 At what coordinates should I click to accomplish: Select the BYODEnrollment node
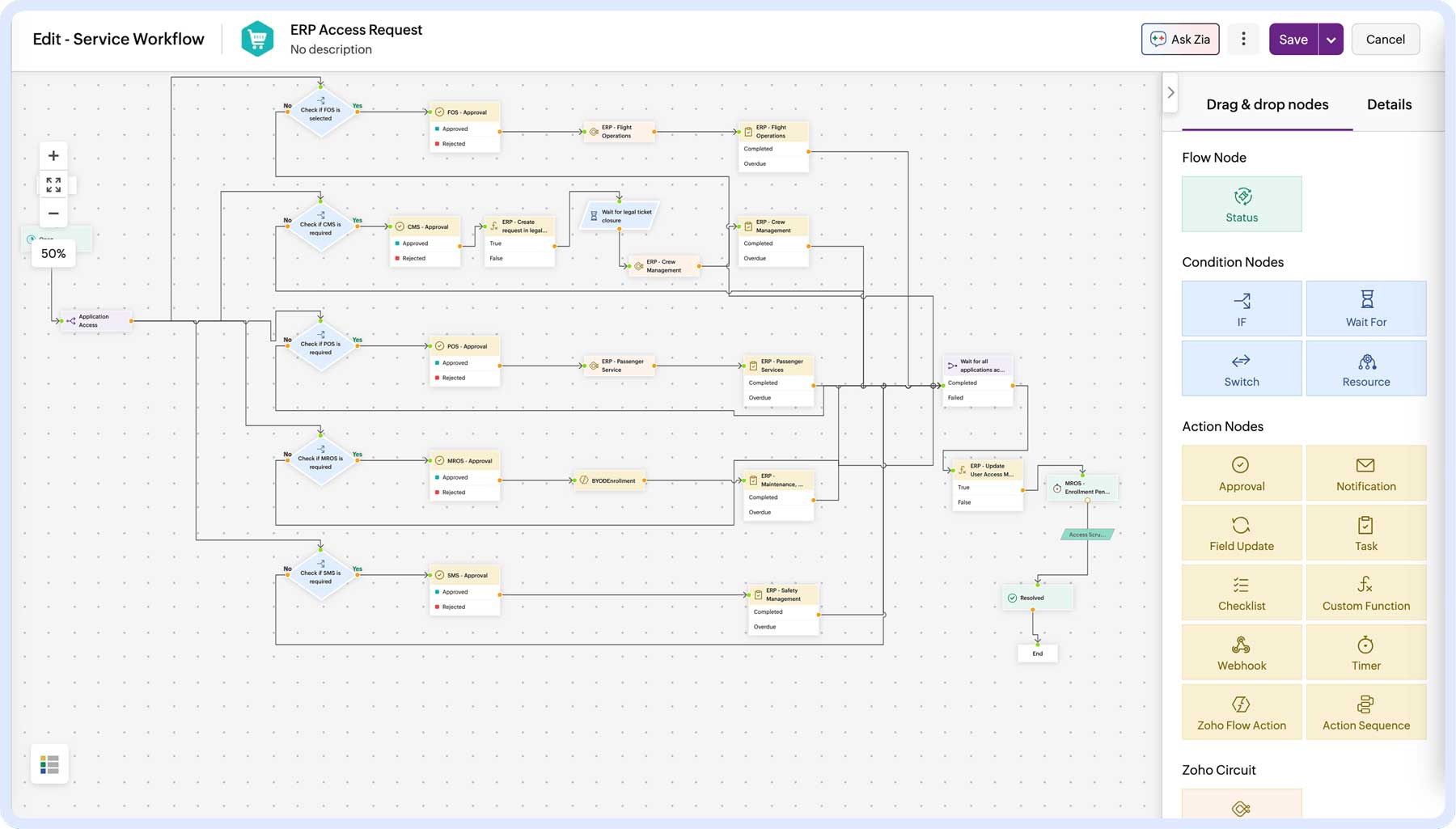pos(610,480)
